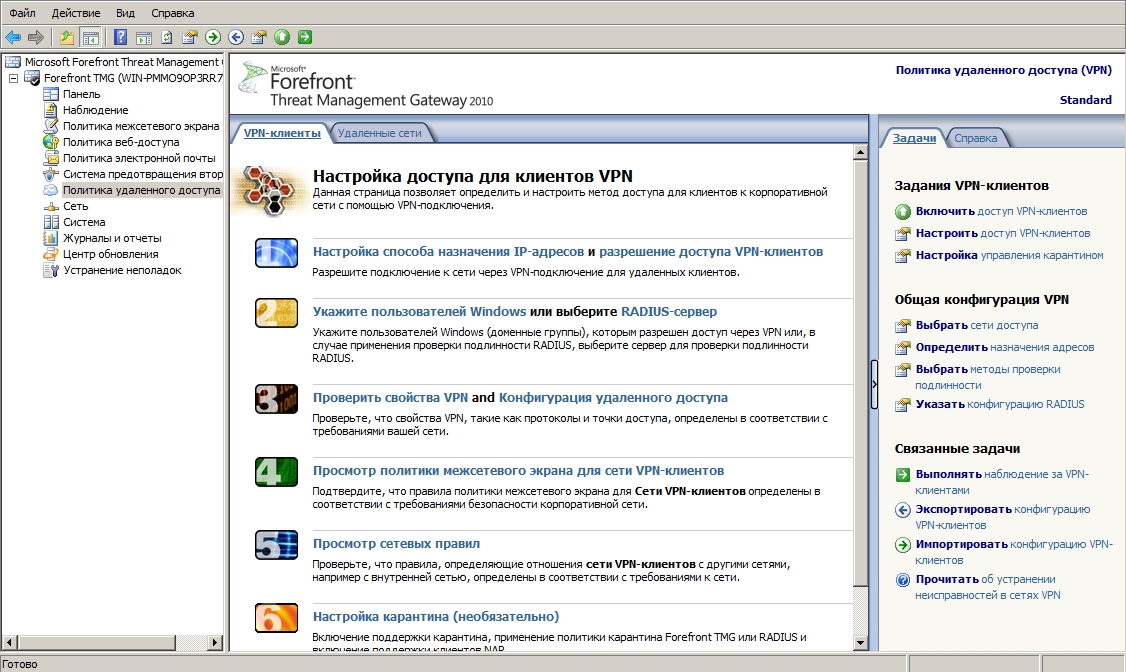
Task: Open Help via the blue question mark icon
Action: tap(121, 37)
